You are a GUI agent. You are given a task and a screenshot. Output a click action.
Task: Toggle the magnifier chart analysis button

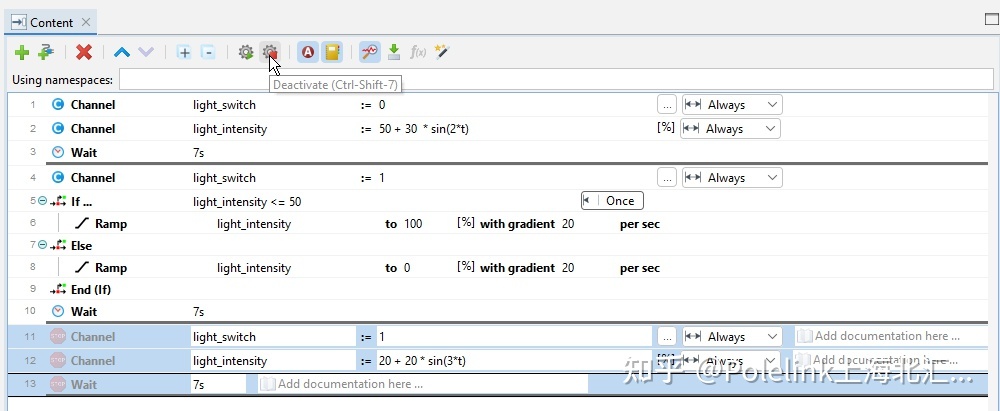coord(370,52)
